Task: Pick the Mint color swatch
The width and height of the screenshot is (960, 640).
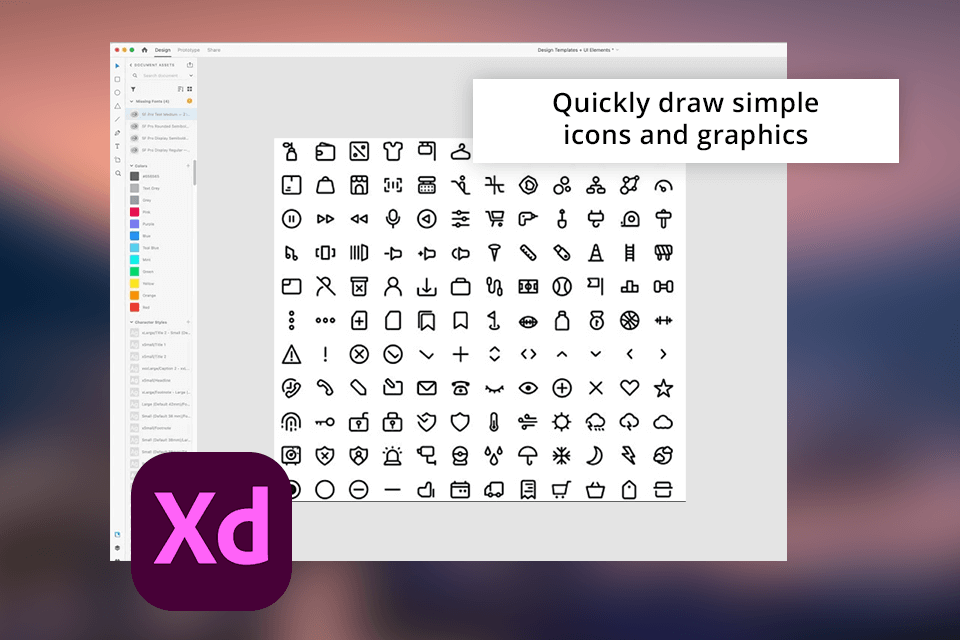Action: (x=135, y=260)
